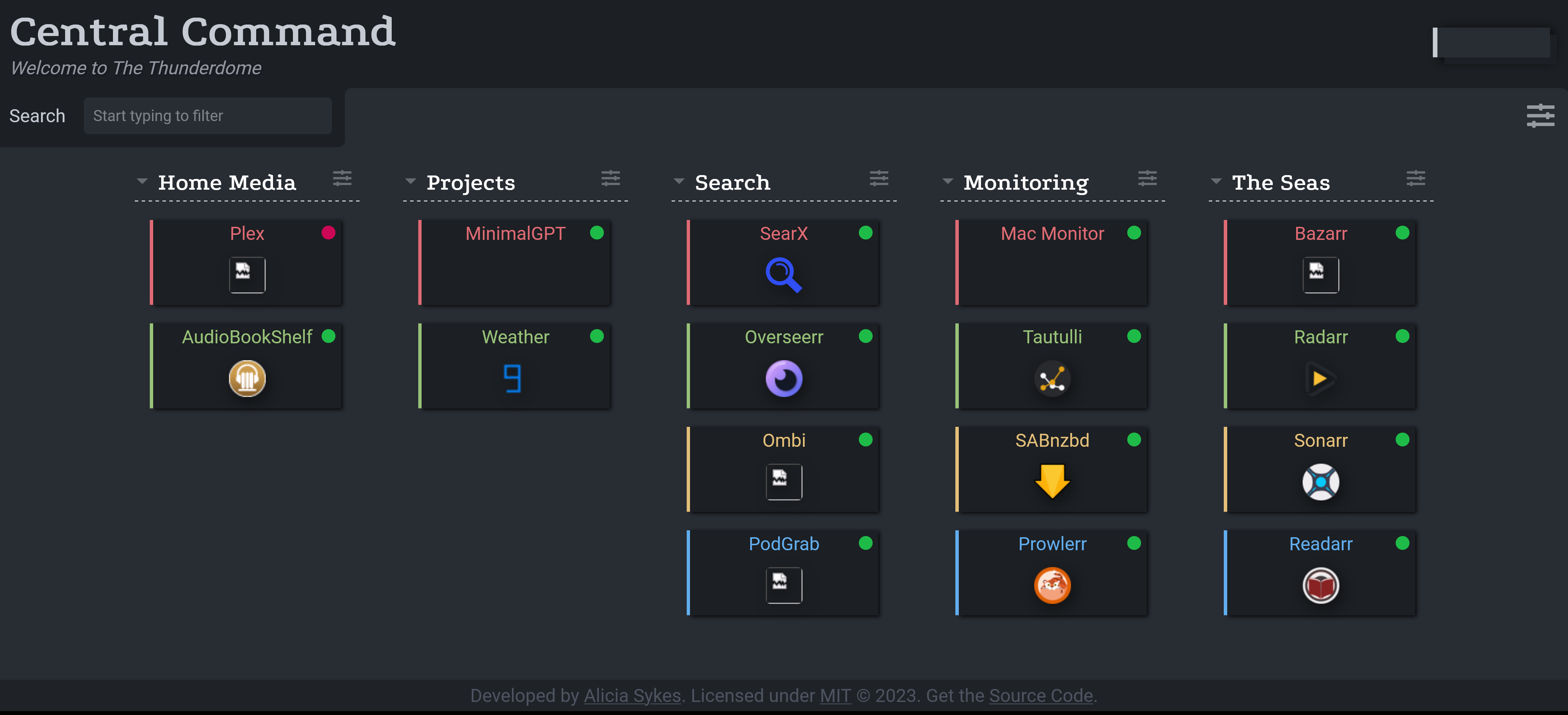Screen dimensions: 1568x715
Task: Click the Projects section title
Action: (471, 183)
